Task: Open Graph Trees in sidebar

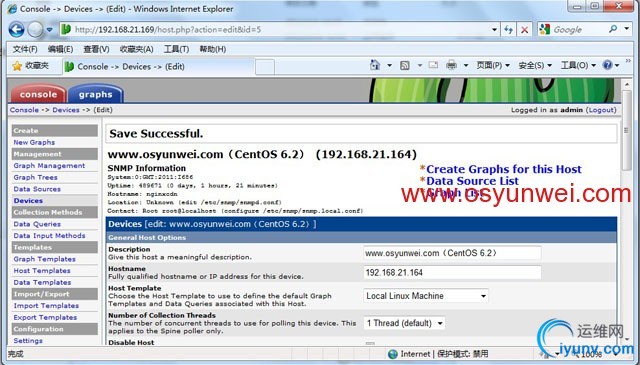Action: tap(35, 178)
